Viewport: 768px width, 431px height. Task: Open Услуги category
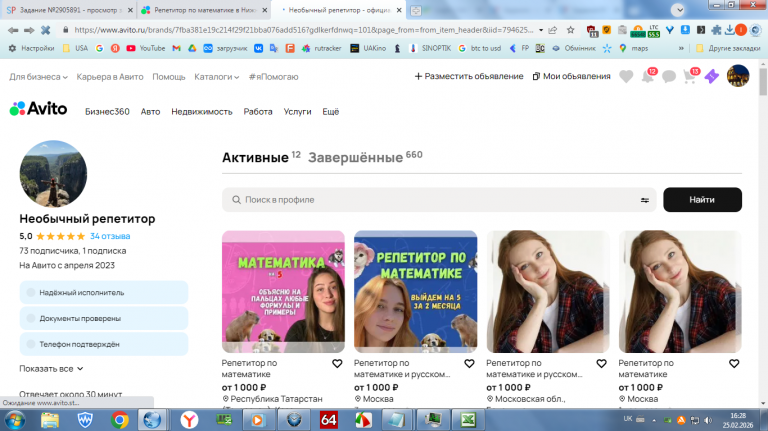(x=297, y=112)
